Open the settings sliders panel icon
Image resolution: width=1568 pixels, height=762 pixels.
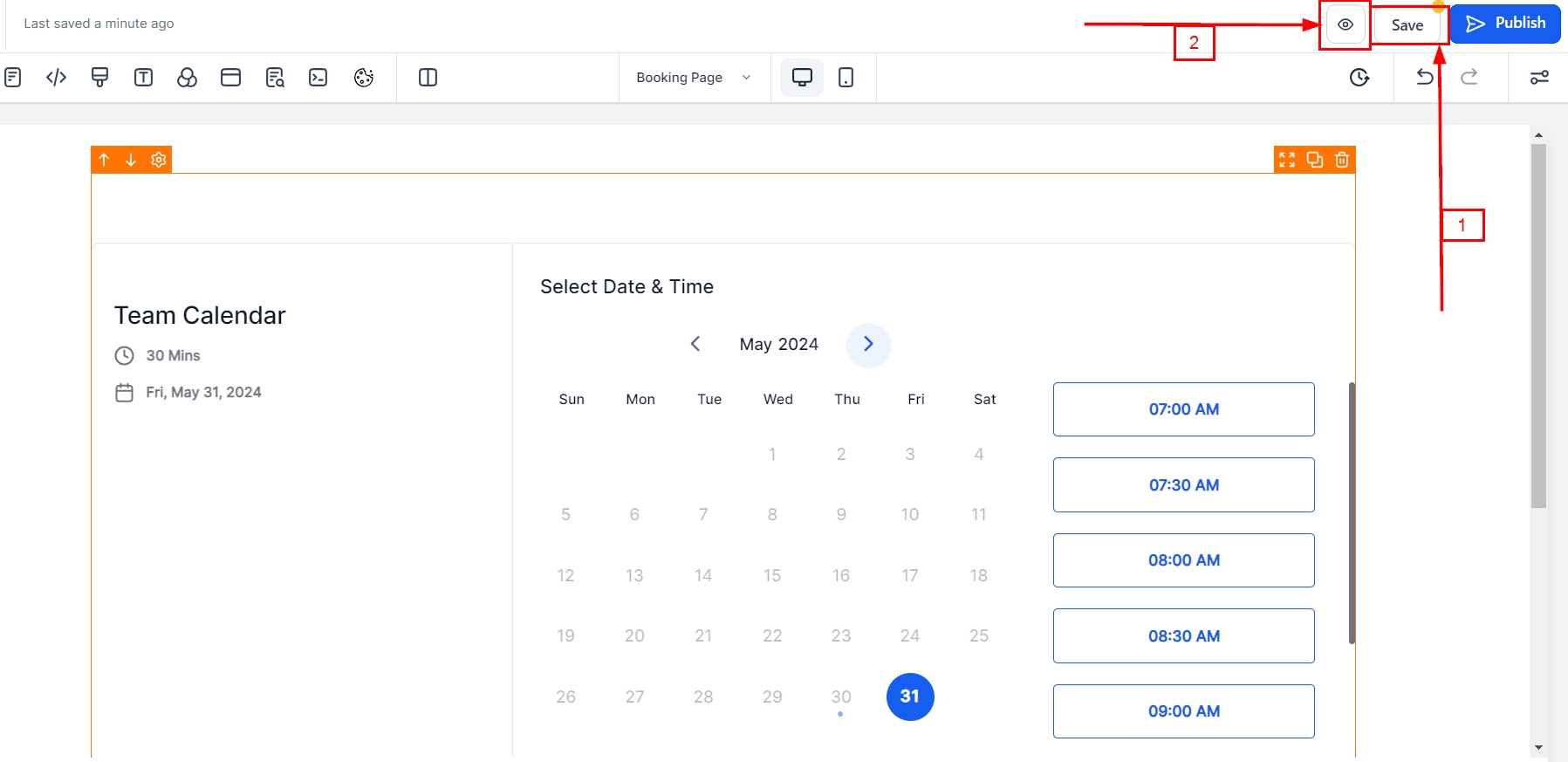click(x=1539, y=78)
